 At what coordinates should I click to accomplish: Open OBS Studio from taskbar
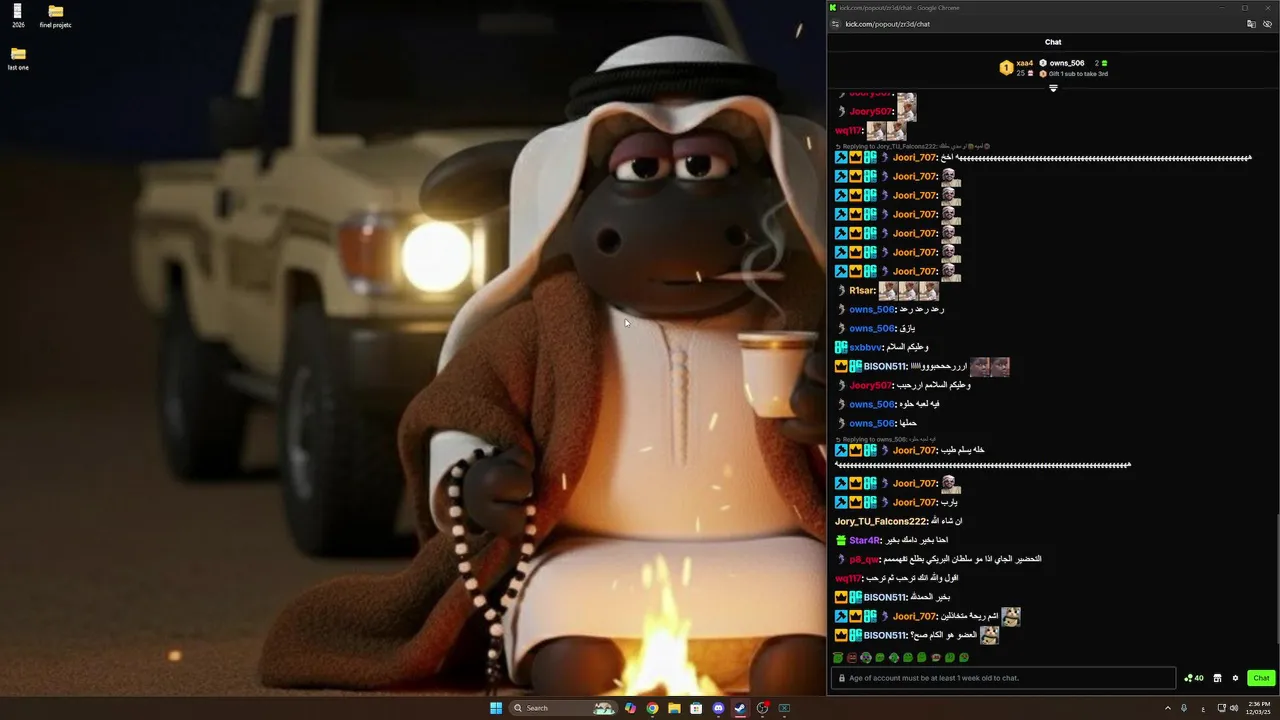click(763, 708)
